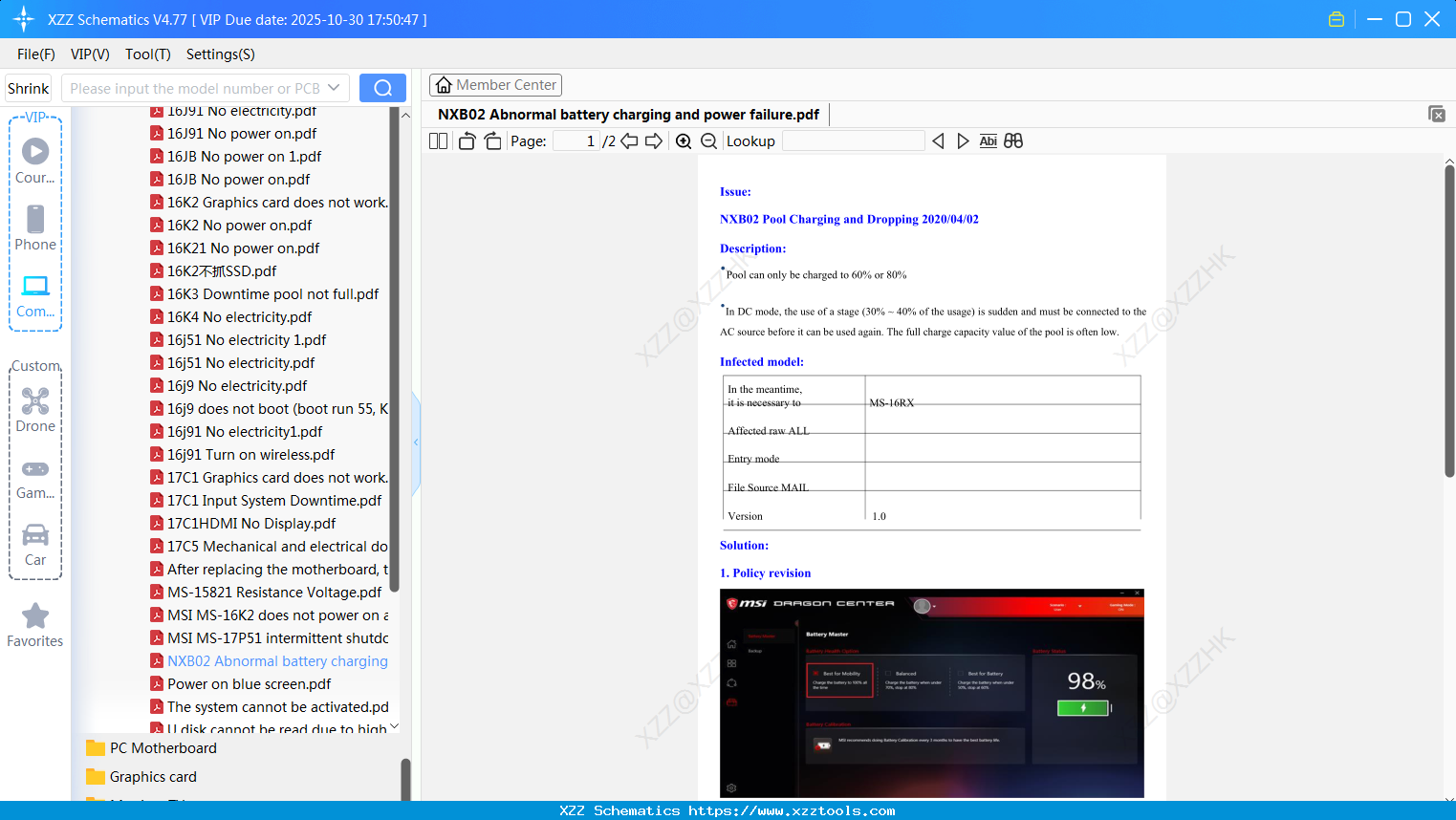Close the NXB02 PDF document tab

click(x=1437, y=114)
